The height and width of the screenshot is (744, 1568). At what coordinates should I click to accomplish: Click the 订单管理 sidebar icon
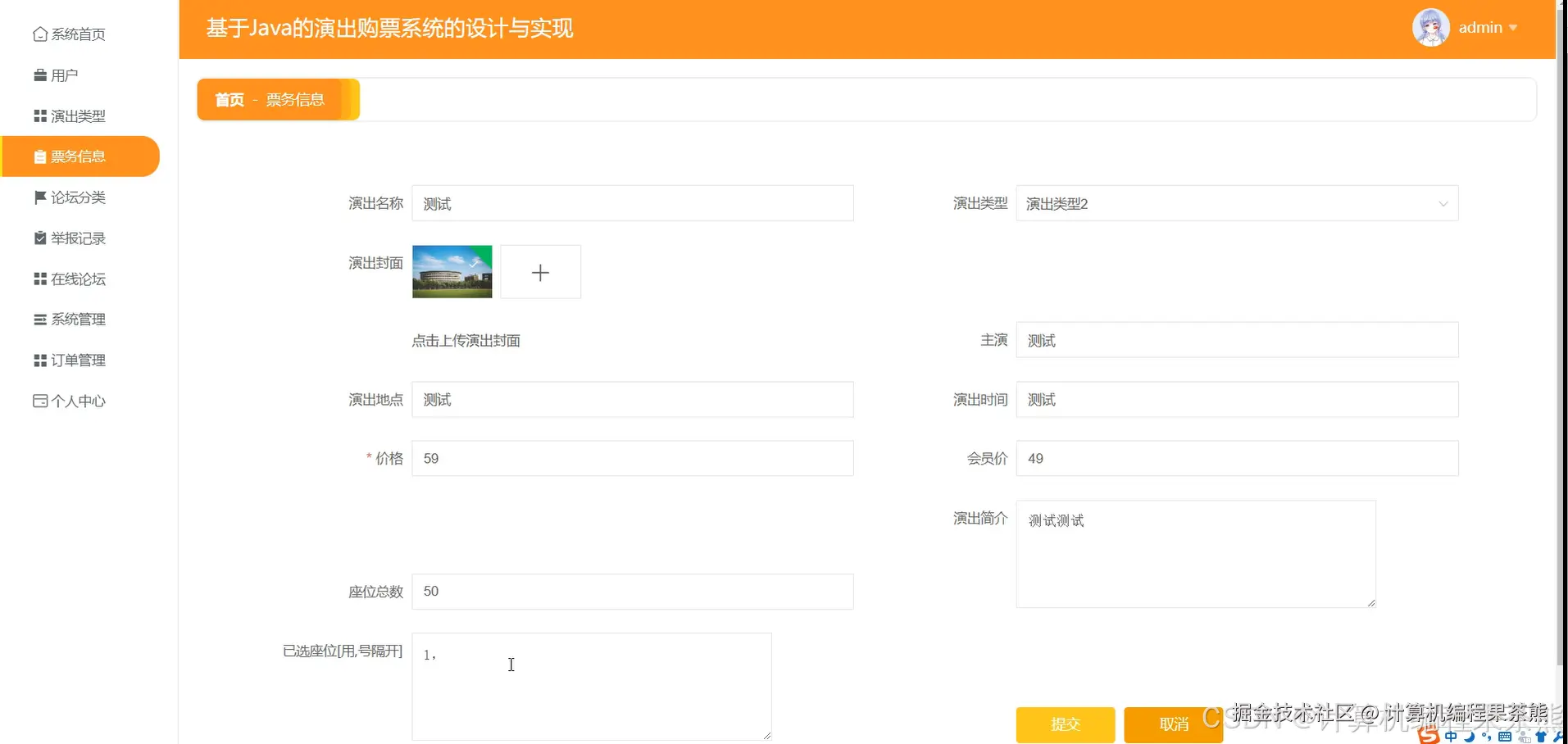40,360
